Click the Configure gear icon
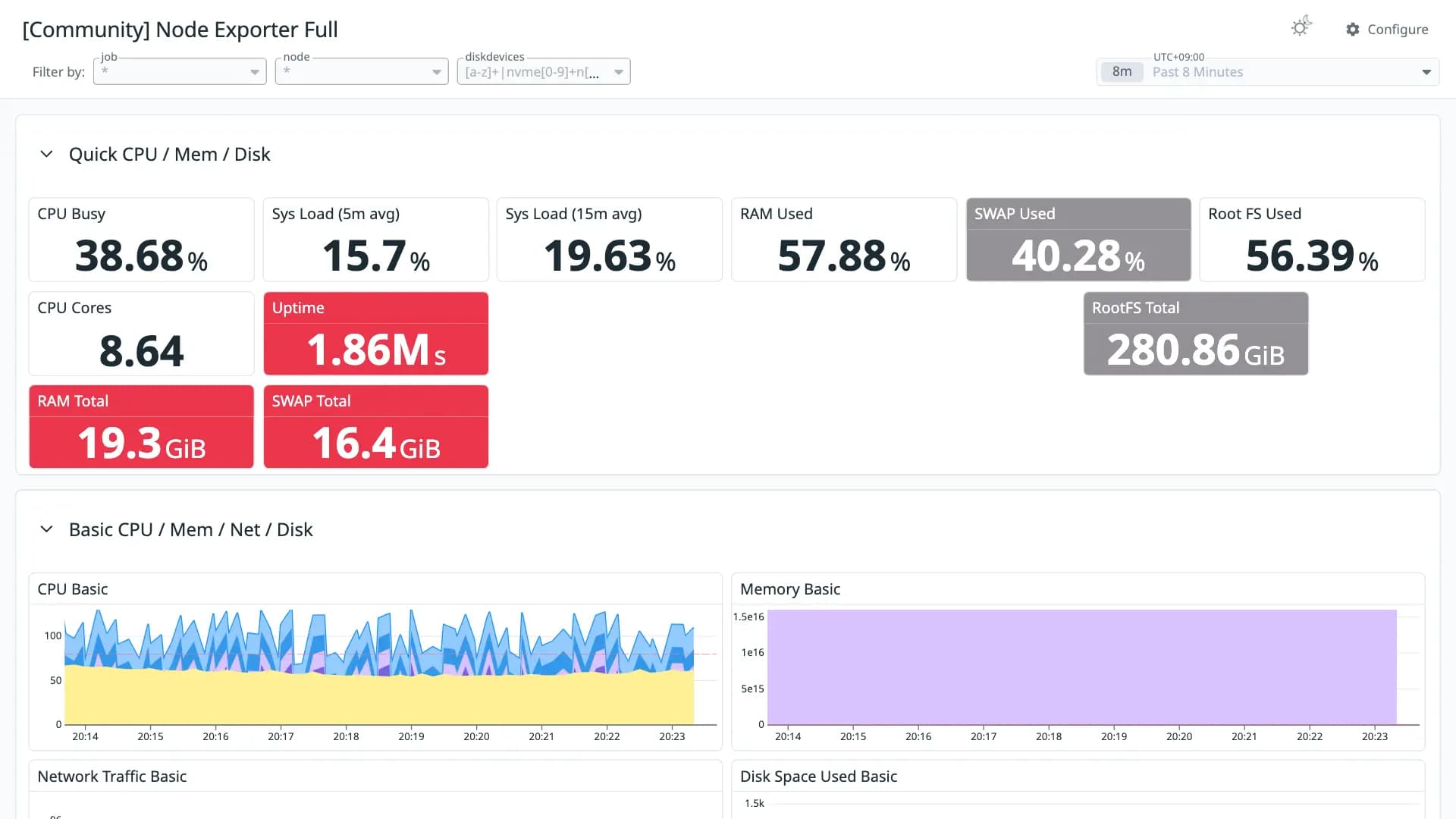 pyautogui.click(x=1353, y=29)
